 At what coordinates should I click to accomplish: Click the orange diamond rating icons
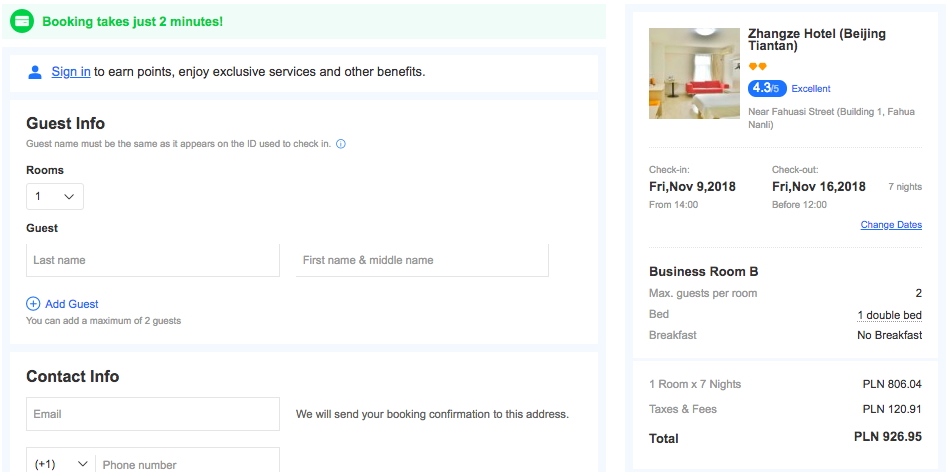click(758, 66)
